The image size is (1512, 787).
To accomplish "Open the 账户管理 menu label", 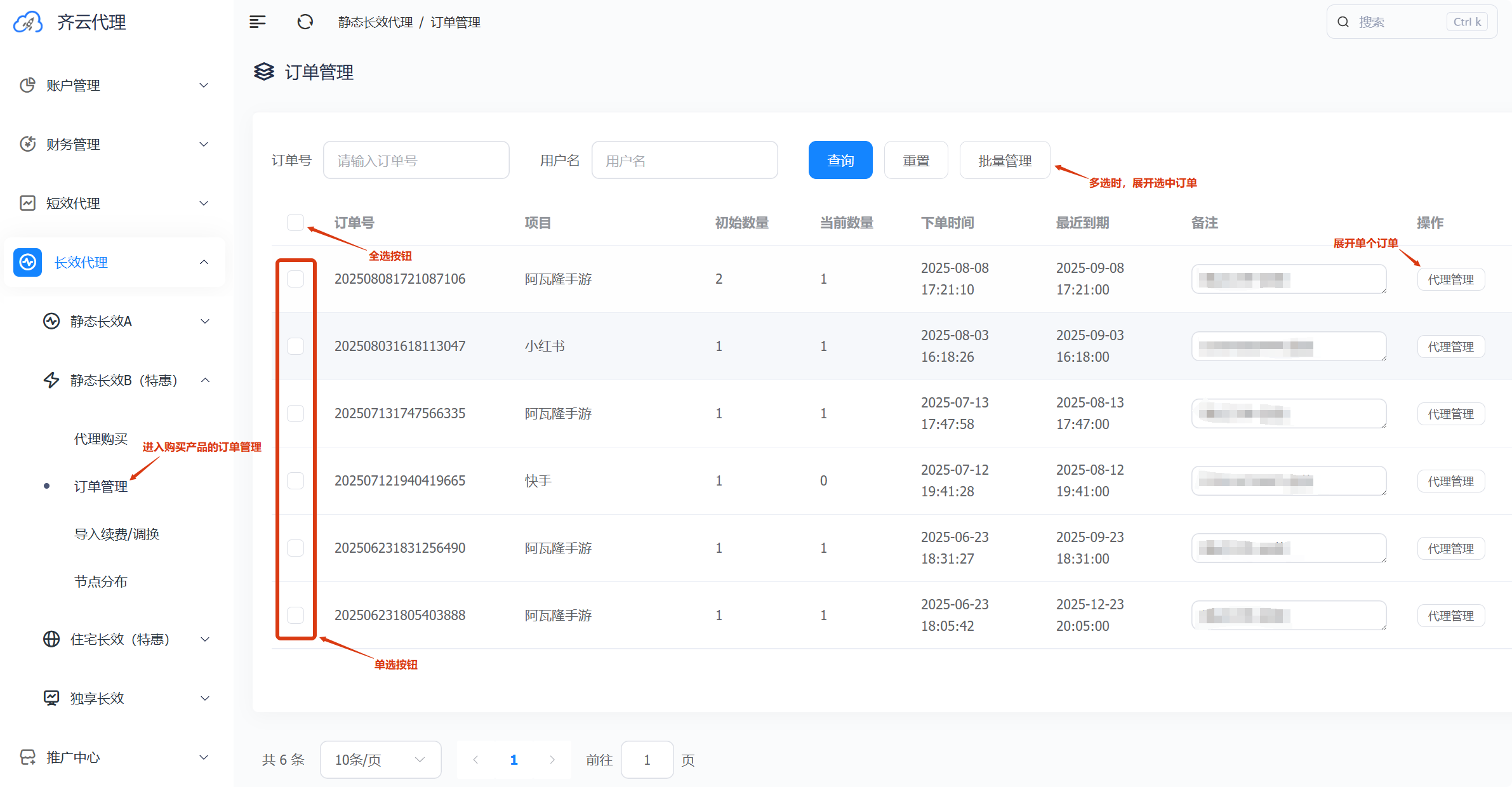I will tap(73, 85).
